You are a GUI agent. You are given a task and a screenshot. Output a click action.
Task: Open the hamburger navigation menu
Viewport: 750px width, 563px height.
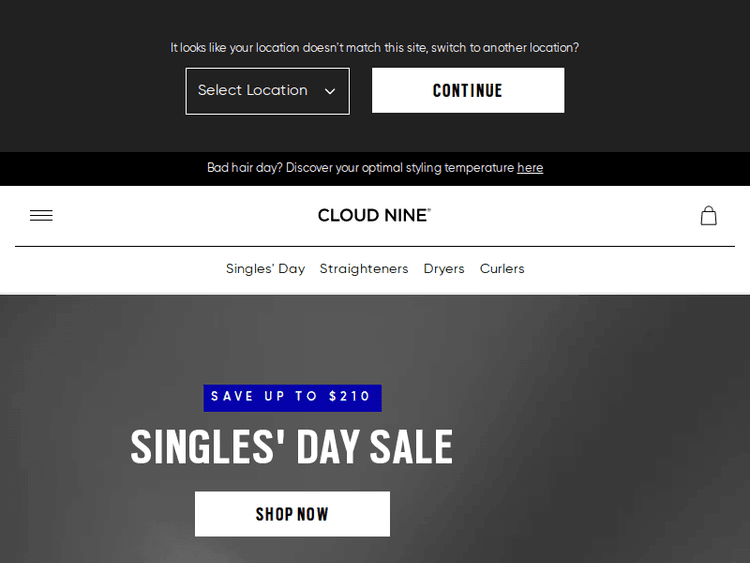pyautogui.click(x=41, y=215)
